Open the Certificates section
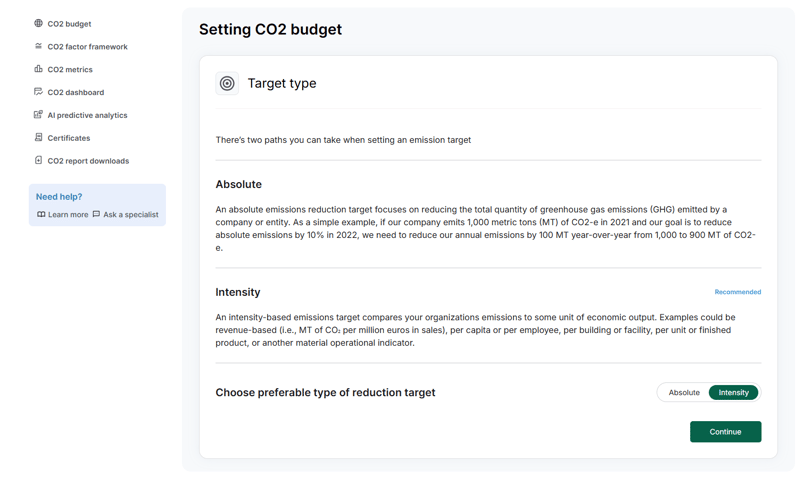The width and height of the screenshot is (811, 487). (68, 139)
